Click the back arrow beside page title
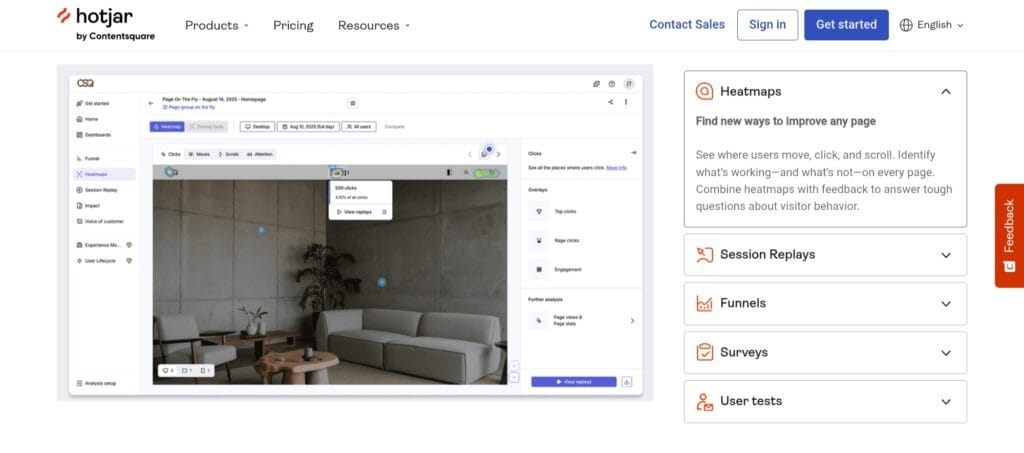 (x=151, y=103)
